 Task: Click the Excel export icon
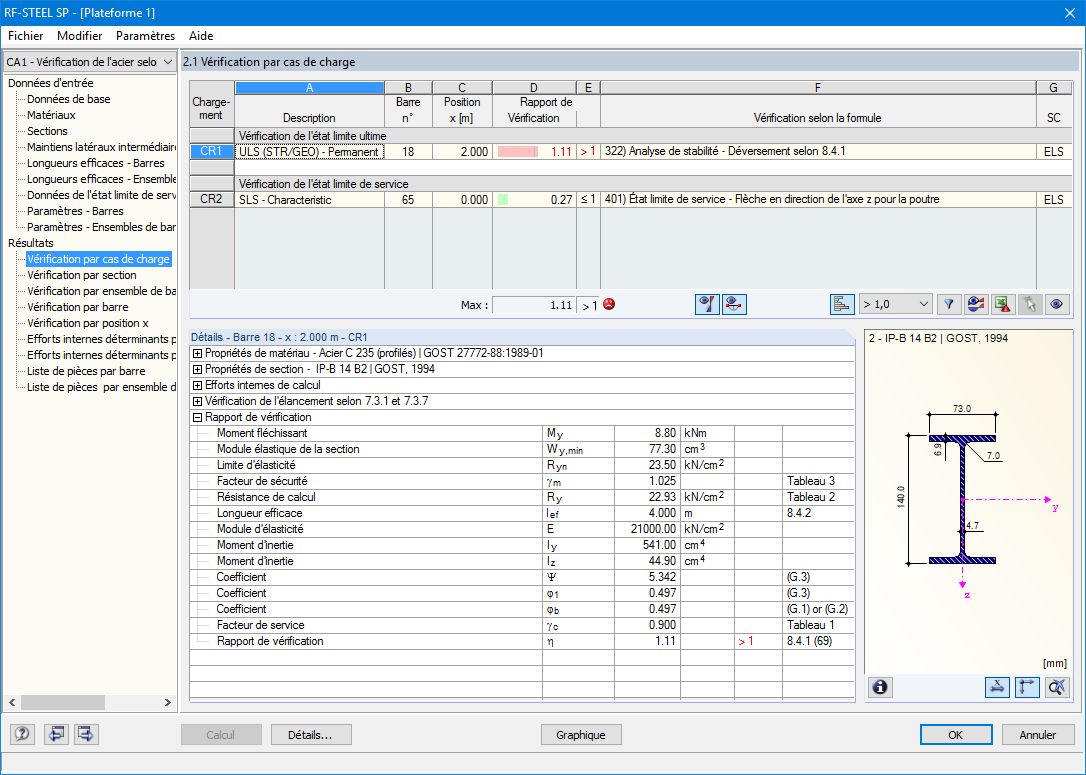[1003, 304]
